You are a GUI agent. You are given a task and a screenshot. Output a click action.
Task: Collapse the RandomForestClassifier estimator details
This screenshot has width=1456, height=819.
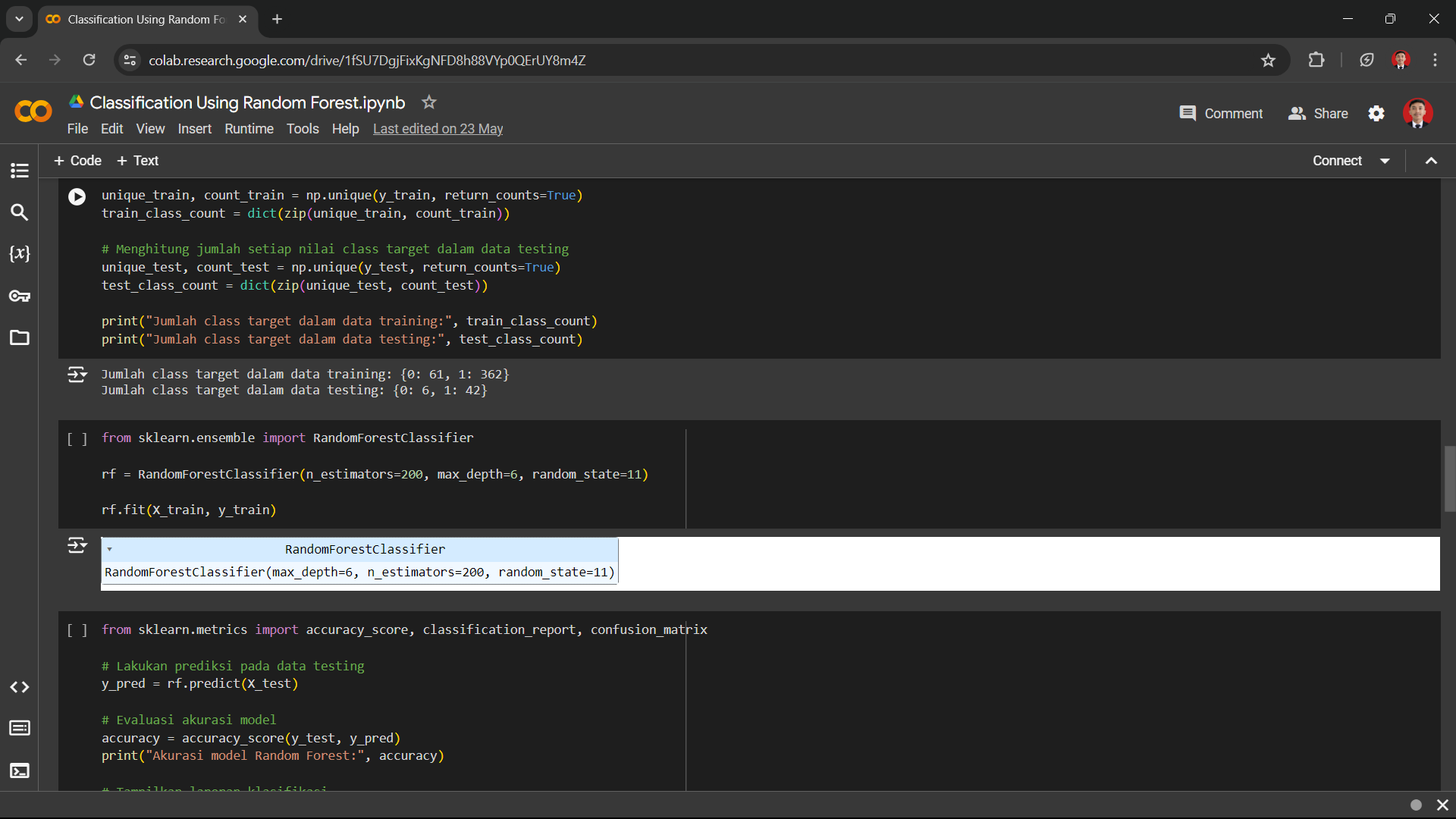[x=110, y=549]
